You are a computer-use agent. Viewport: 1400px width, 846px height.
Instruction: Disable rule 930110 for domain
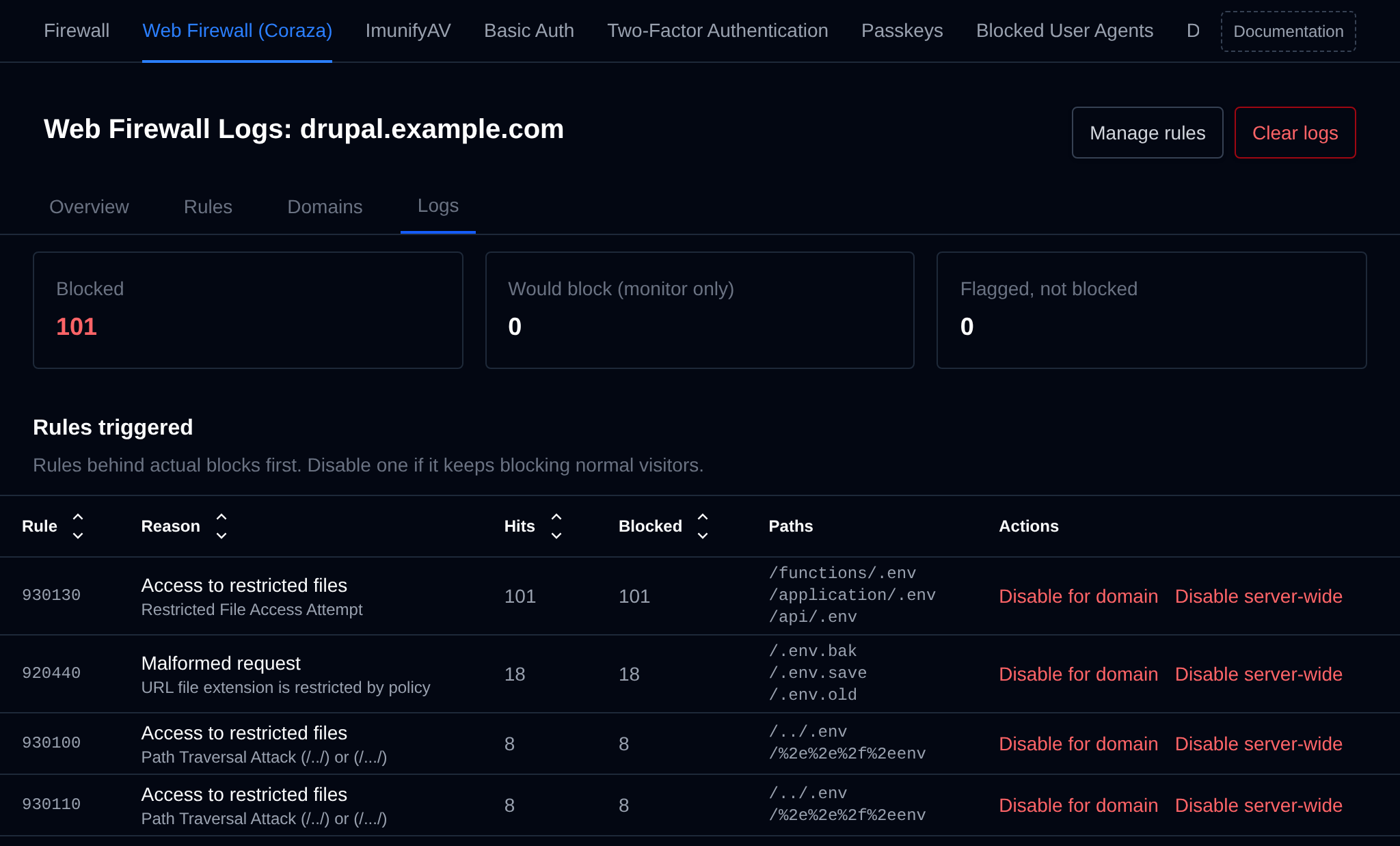[x=1079, y=806]
